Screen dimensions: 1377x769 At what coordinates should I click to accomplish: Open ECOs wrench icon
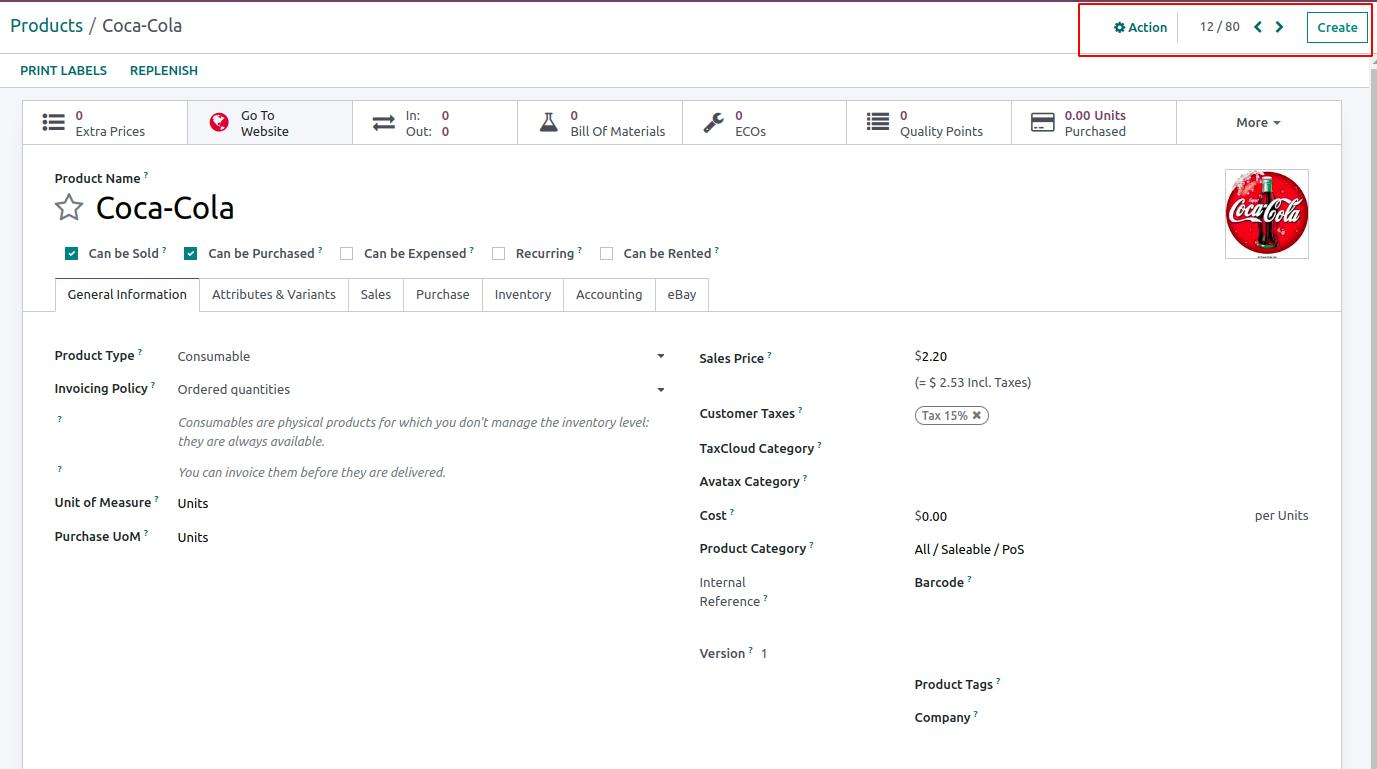pyautogui.click(x=713, y=122)
